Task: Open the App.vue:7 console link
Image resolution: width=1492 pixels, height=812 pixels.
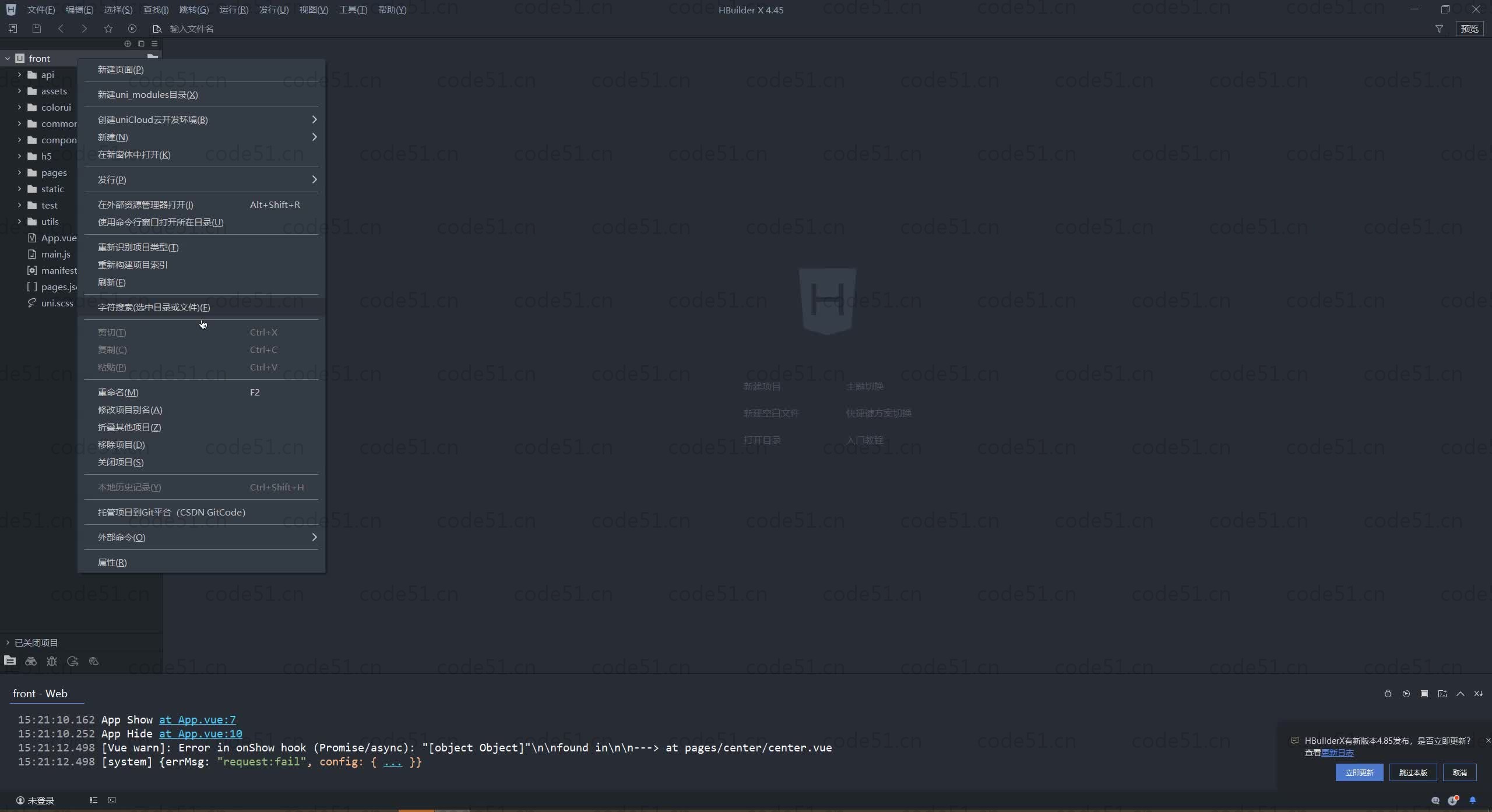Action: pos(197,720)
